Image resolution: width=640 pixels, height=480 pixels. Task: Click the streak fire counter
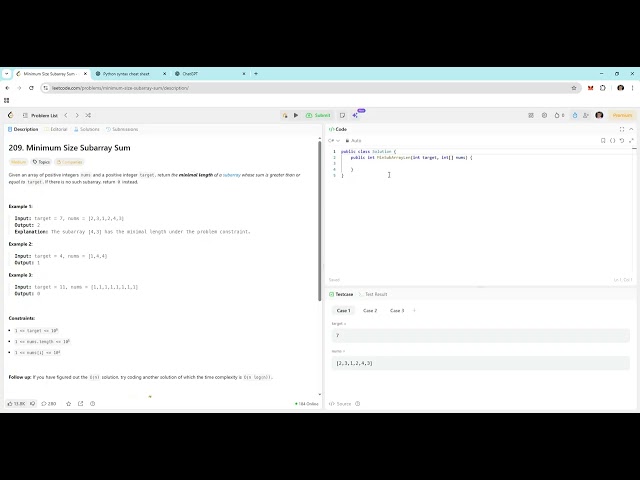[559, 116]
